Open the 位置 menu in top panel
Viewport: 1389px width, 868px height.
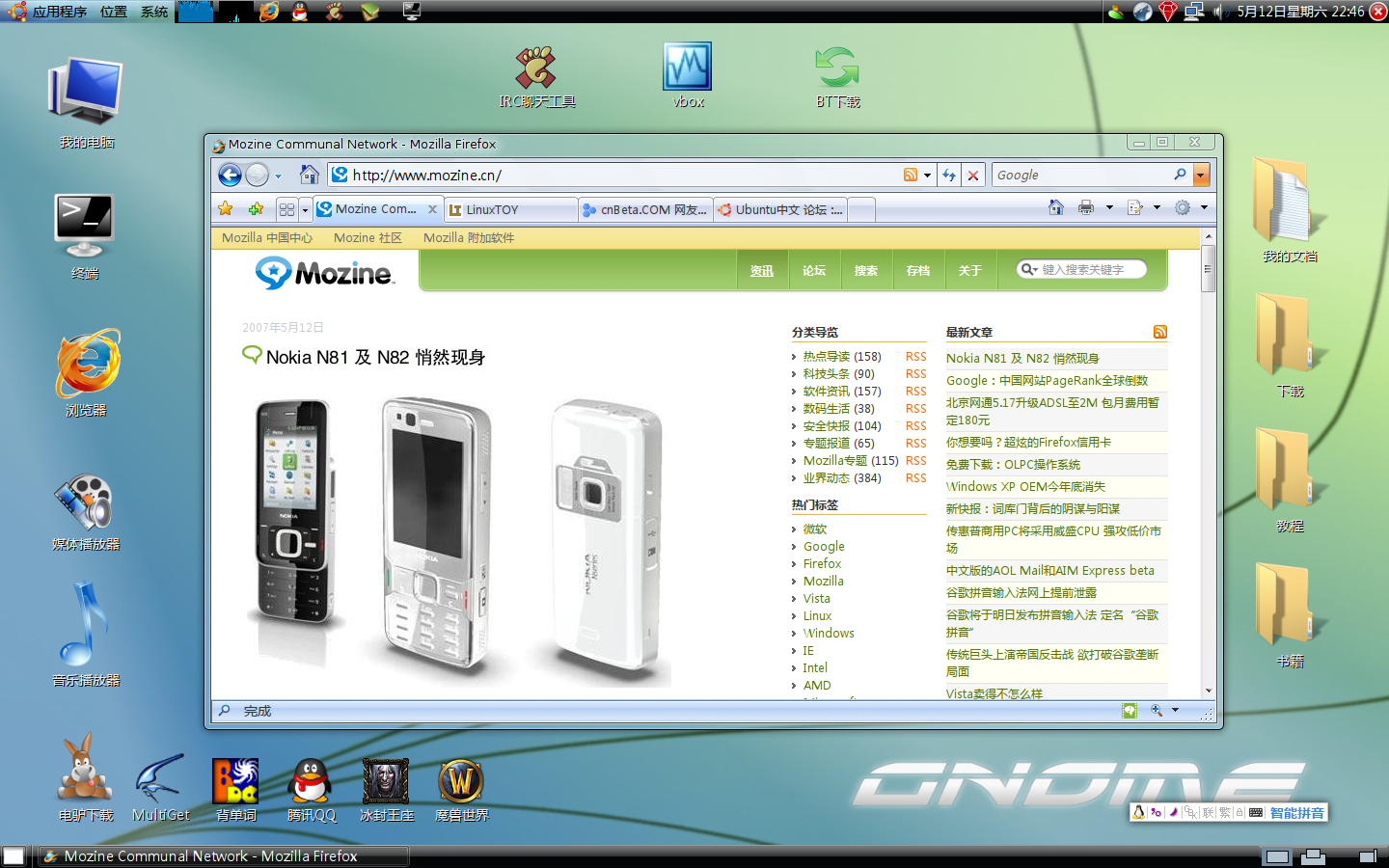[x=114, y=12]
